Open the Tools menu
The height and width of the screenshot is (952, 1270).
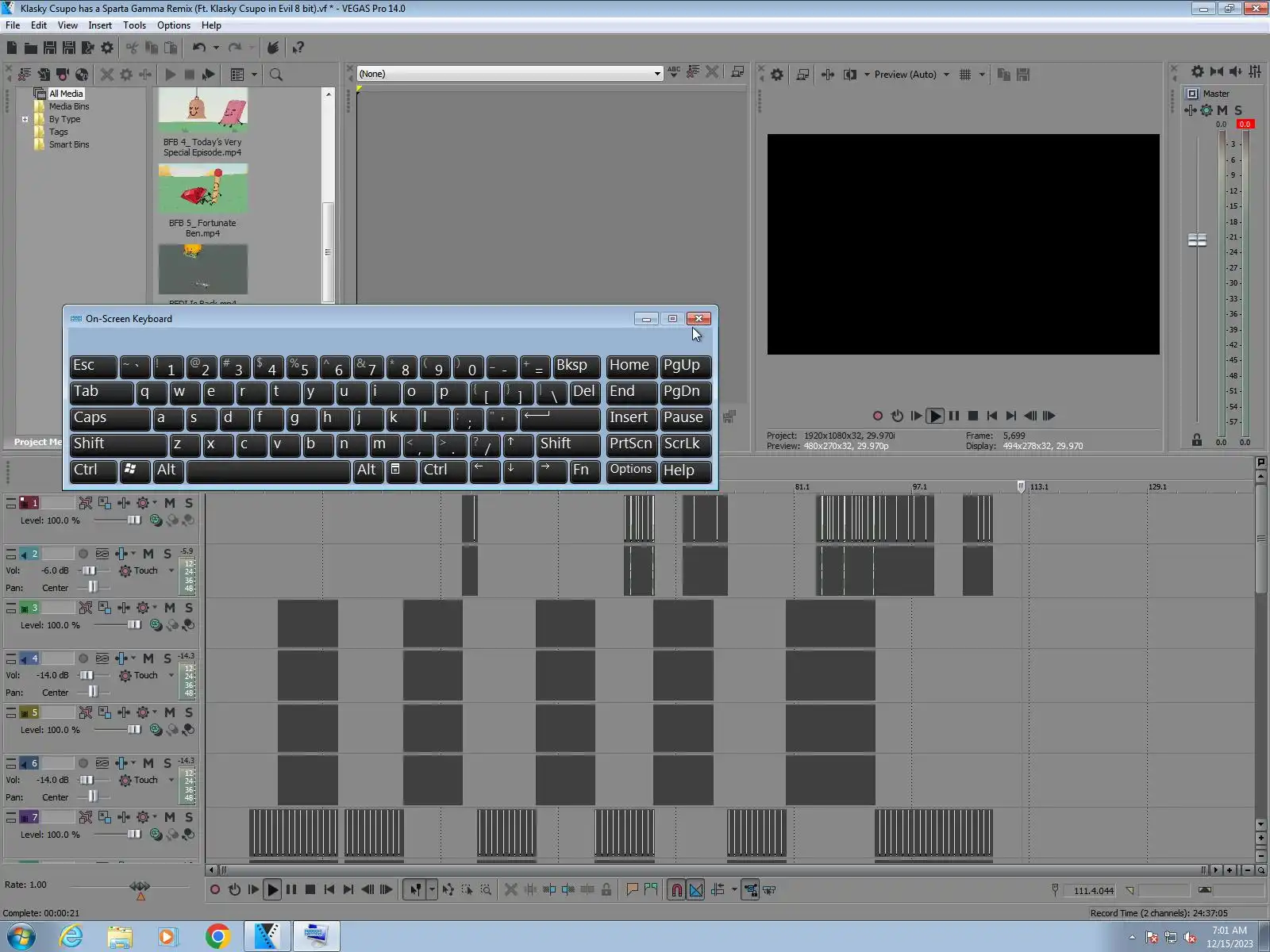[134, 25]
